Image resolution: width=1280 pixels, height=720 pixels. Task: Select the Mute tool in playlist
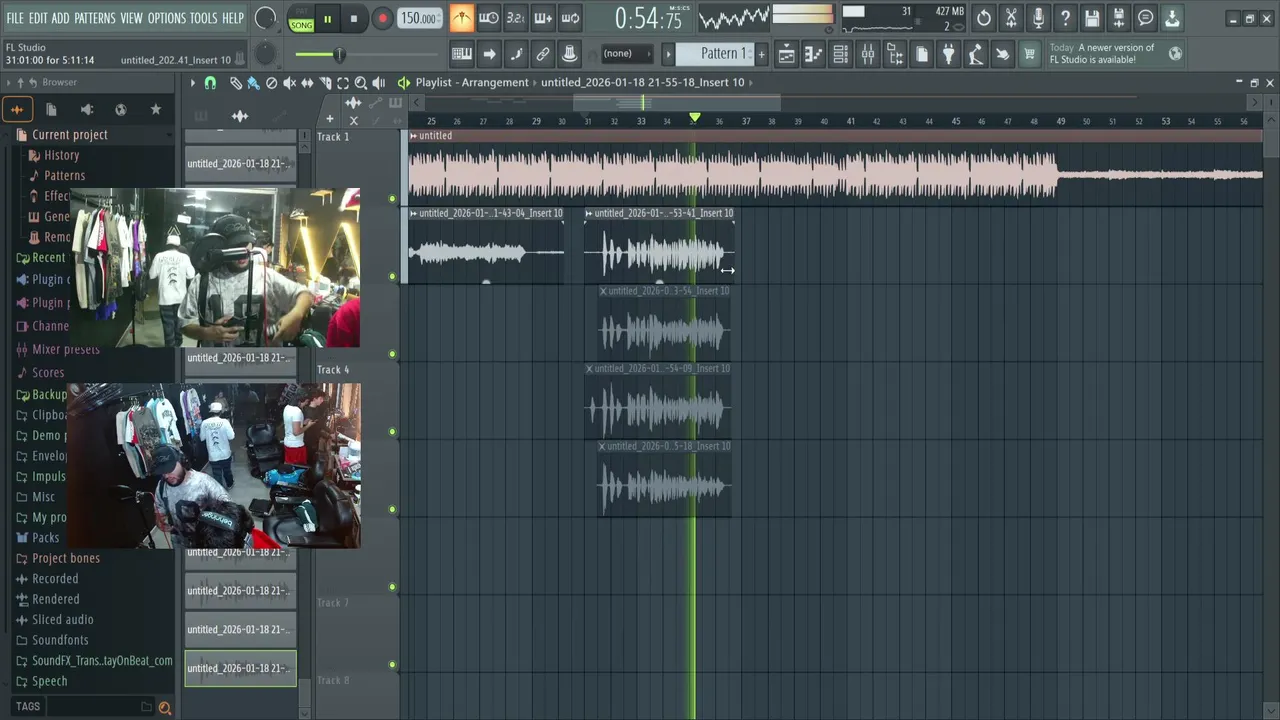coord(289,83)
